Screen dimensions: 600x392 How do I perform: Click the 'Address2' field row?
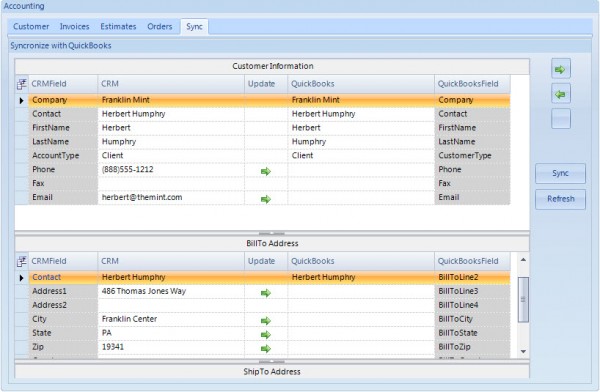click(63, 305)
